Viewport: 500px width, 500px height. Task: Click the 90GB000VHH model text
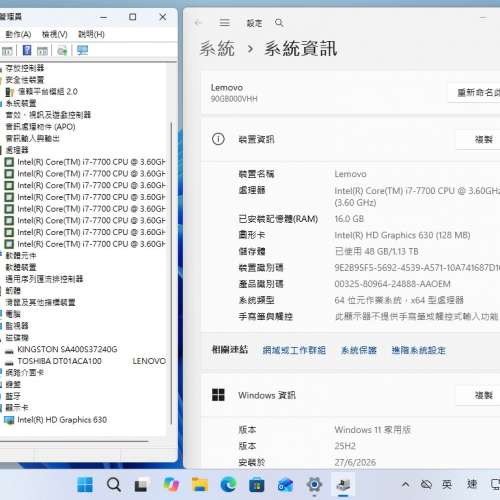pyautogui.click(x=234, y=99)
